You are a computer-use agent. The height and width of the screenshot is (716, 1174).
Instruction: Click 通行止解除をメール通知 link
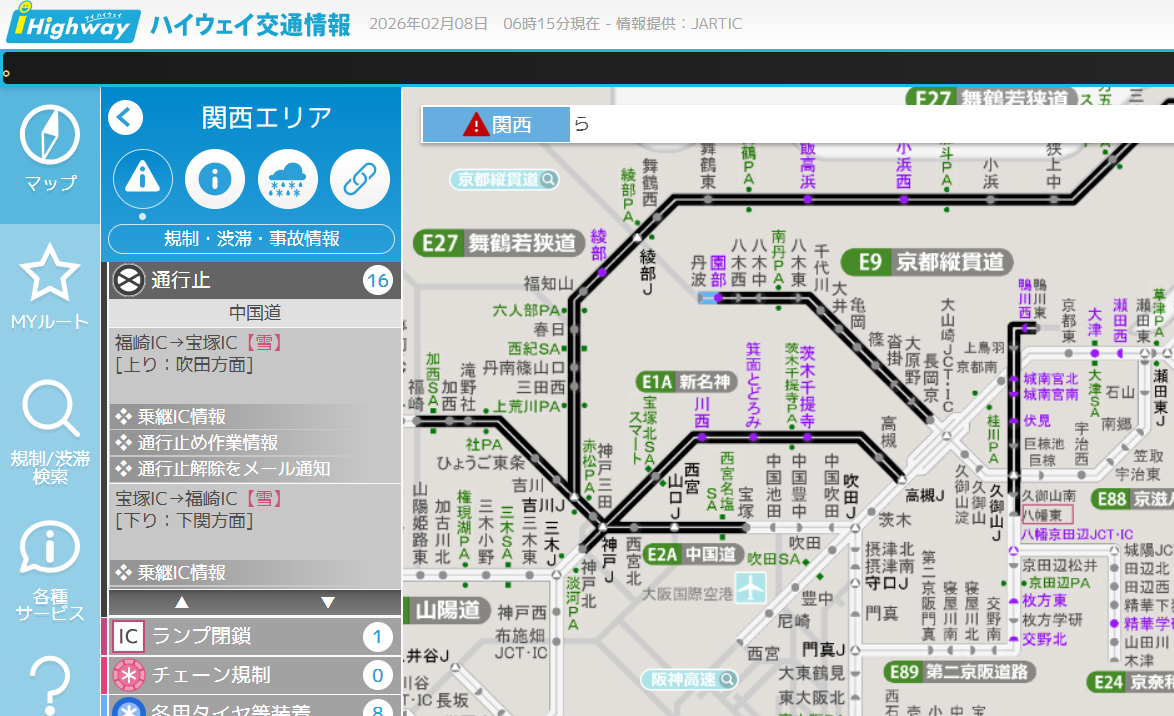click(x=234, y=468)
